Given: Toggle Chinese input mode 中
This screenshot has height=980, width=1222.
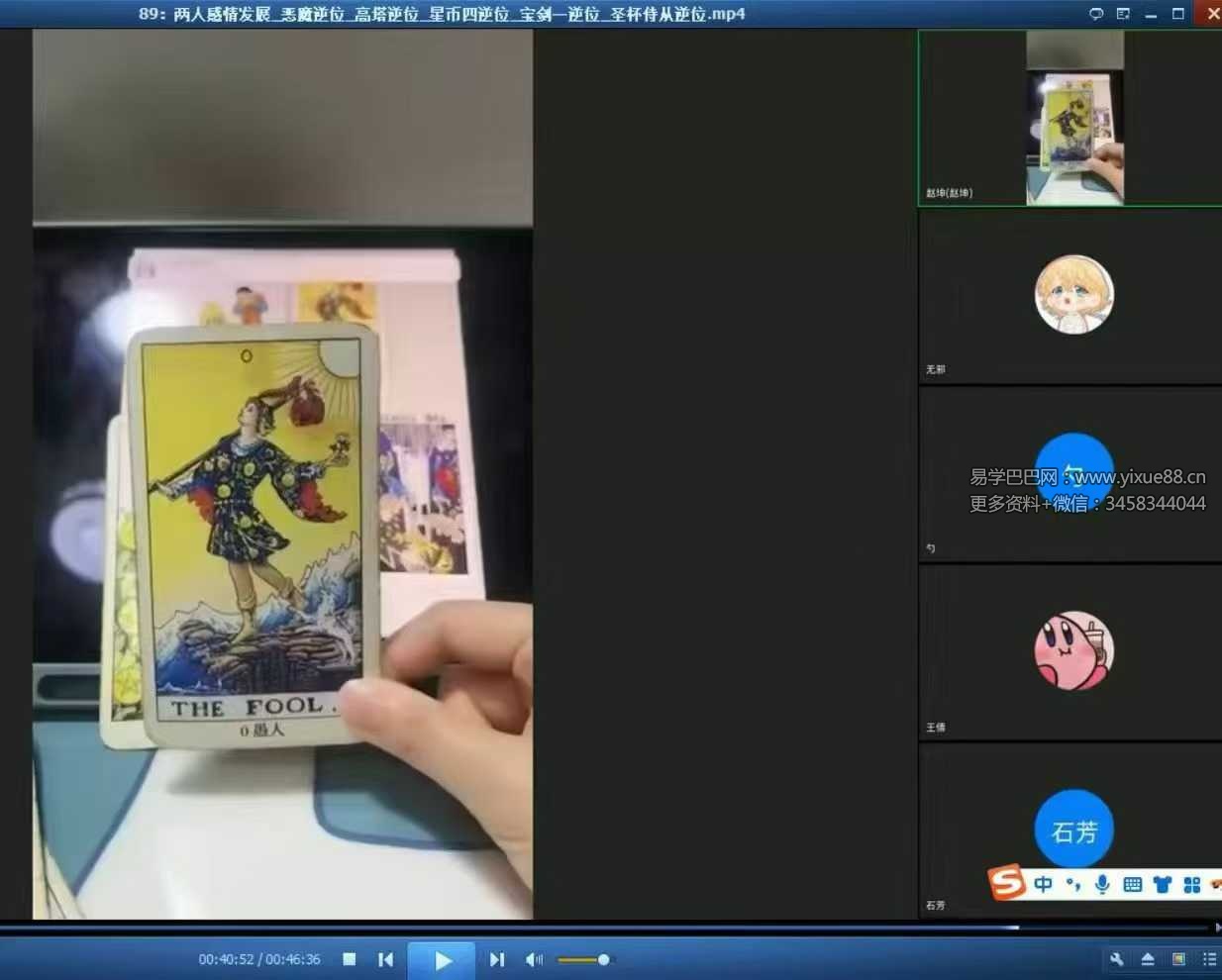Looking at the screenshot, I should pos(1043,884).
